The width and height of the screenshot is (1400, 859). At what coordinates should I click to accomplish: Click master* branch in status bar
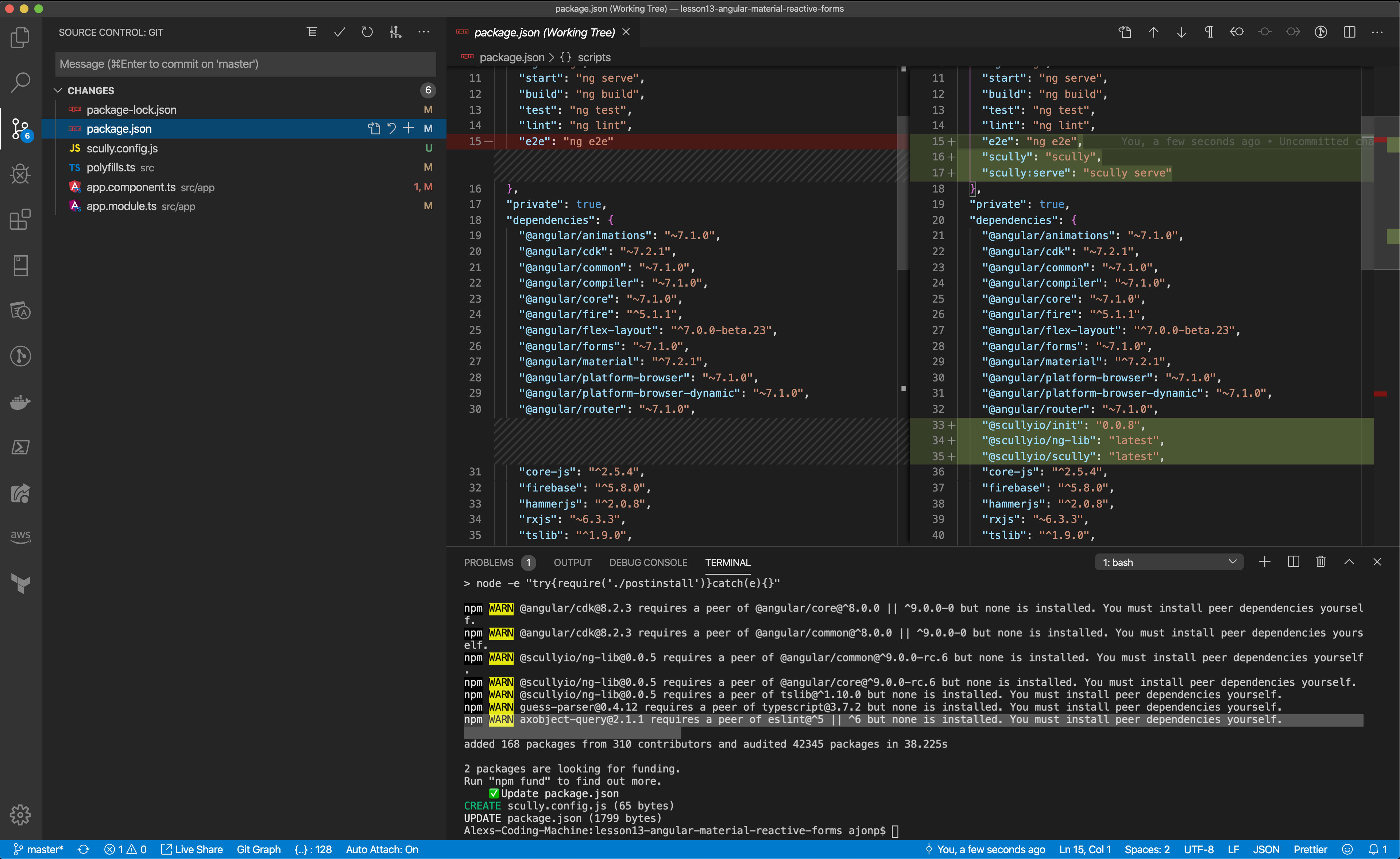(x=39, y=850)
